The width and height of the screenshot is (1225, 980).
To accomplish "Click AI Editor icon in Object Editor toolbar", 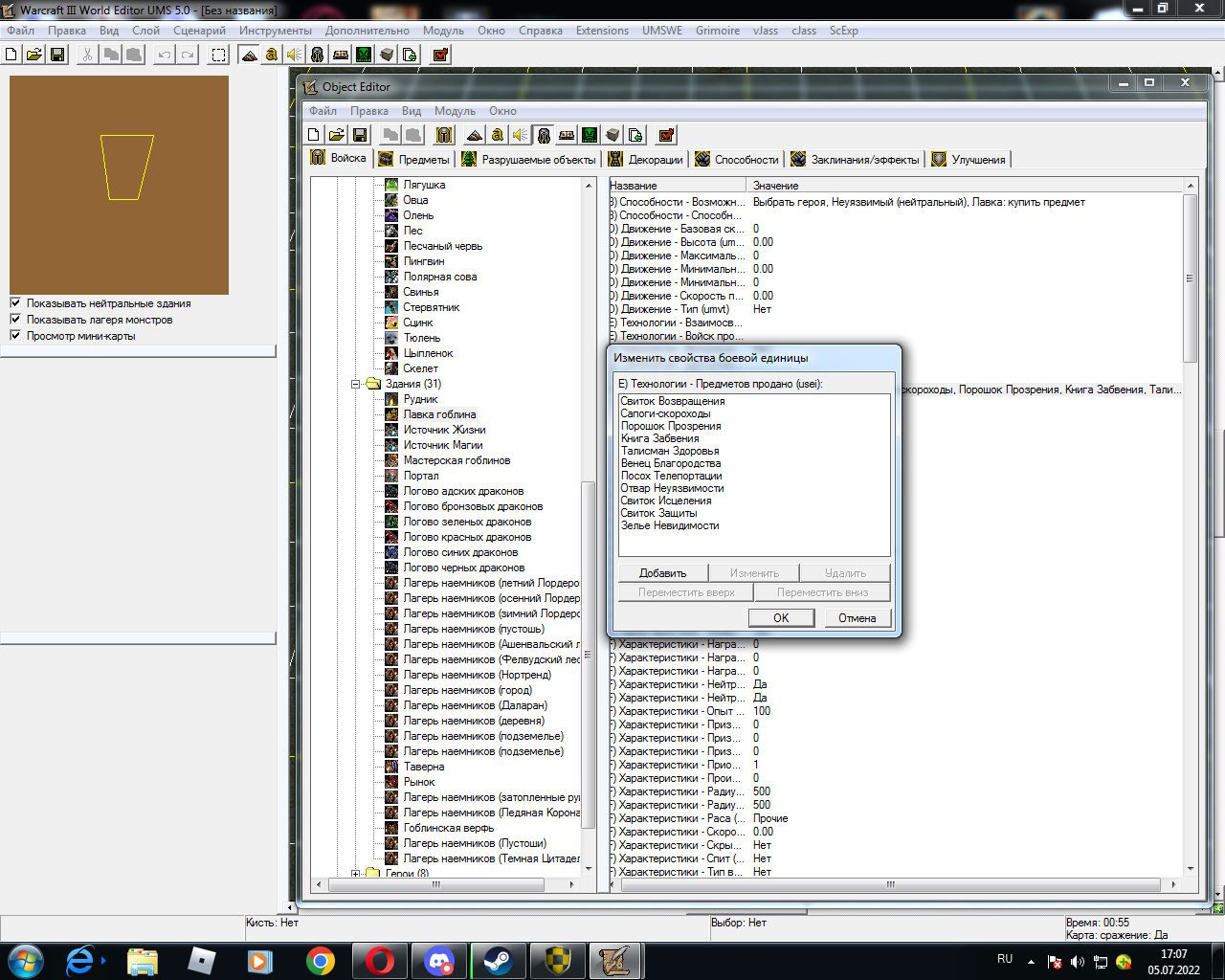I will 590,135.
